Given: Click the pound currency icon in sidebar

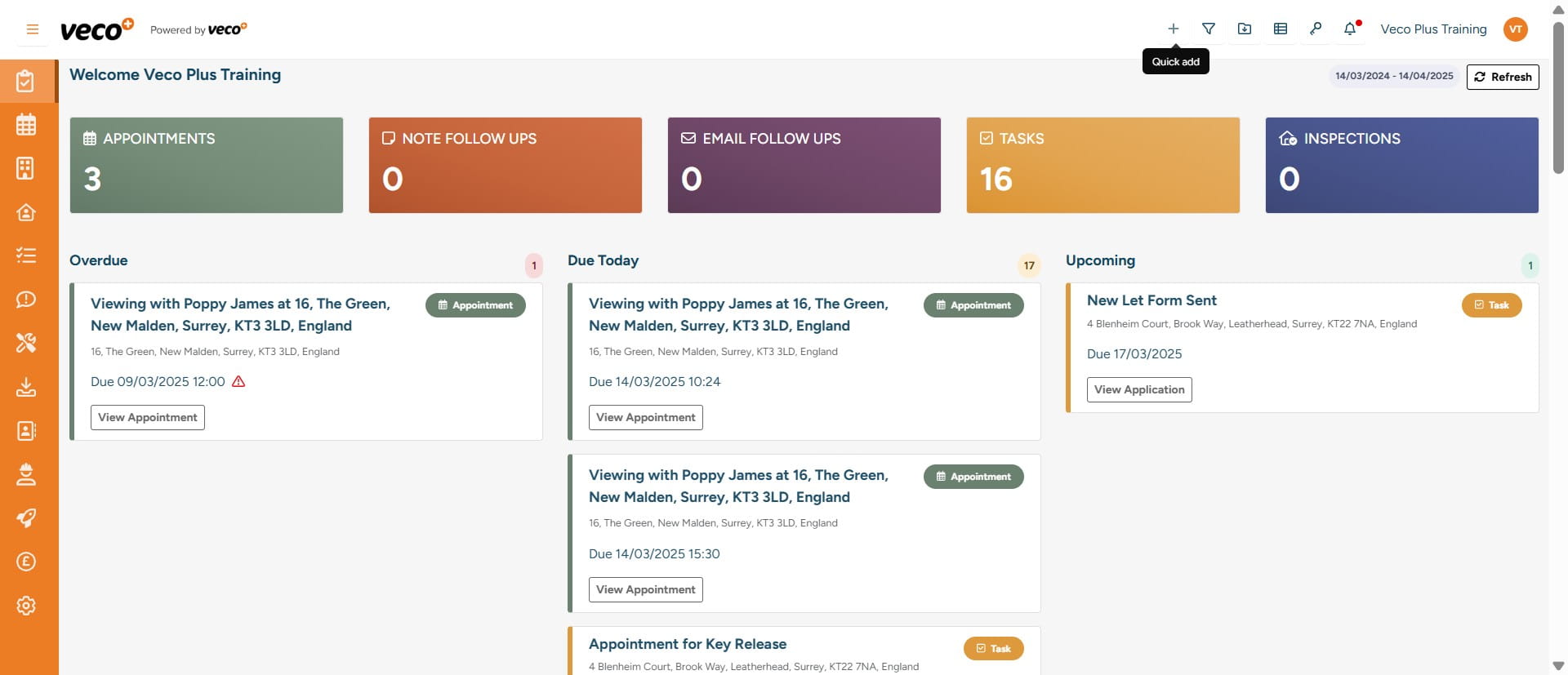Looking at the screenshot, I should 26,562.
